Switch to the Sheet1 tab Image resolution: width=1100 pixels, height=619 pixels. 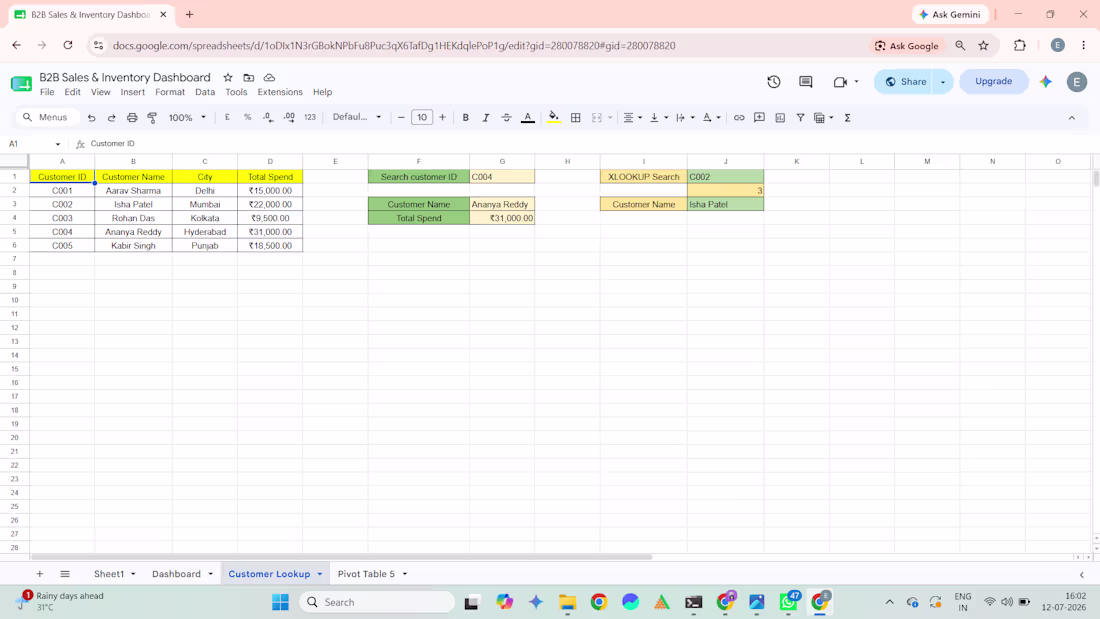(109, 574)
